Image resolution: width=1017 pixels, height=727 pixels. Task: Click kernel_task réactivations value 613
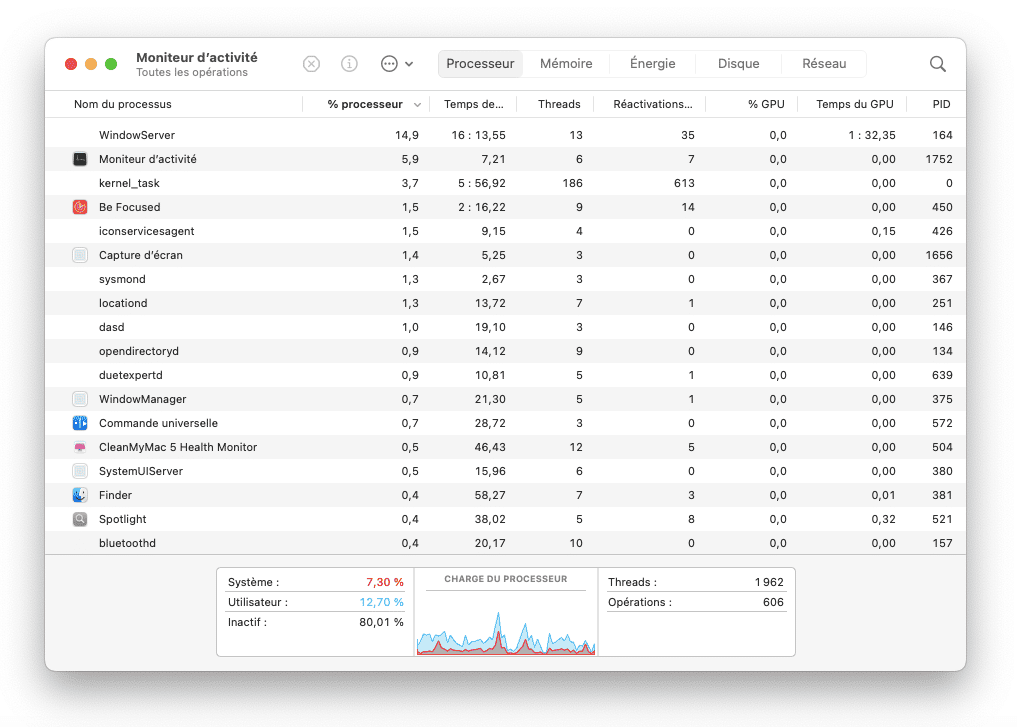coord(684,183)
